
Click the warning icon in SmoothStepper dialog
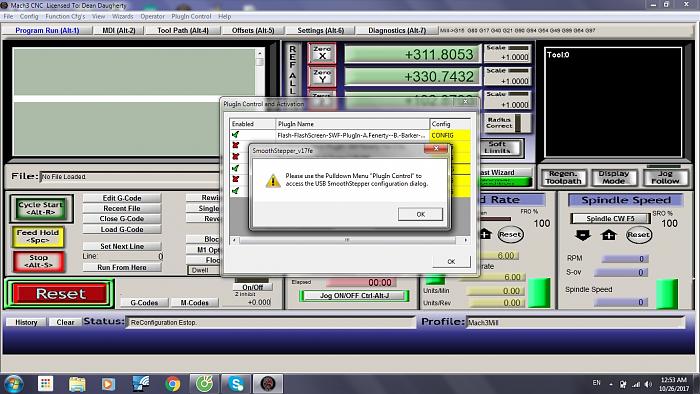(273, 180)
